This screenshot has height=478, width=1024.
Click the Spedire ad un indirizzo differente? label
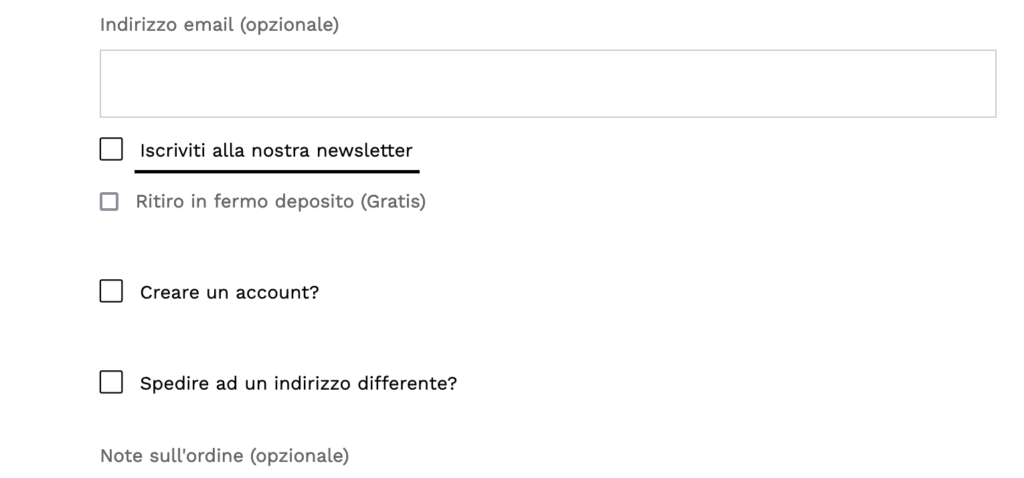(x=298, y=383)
